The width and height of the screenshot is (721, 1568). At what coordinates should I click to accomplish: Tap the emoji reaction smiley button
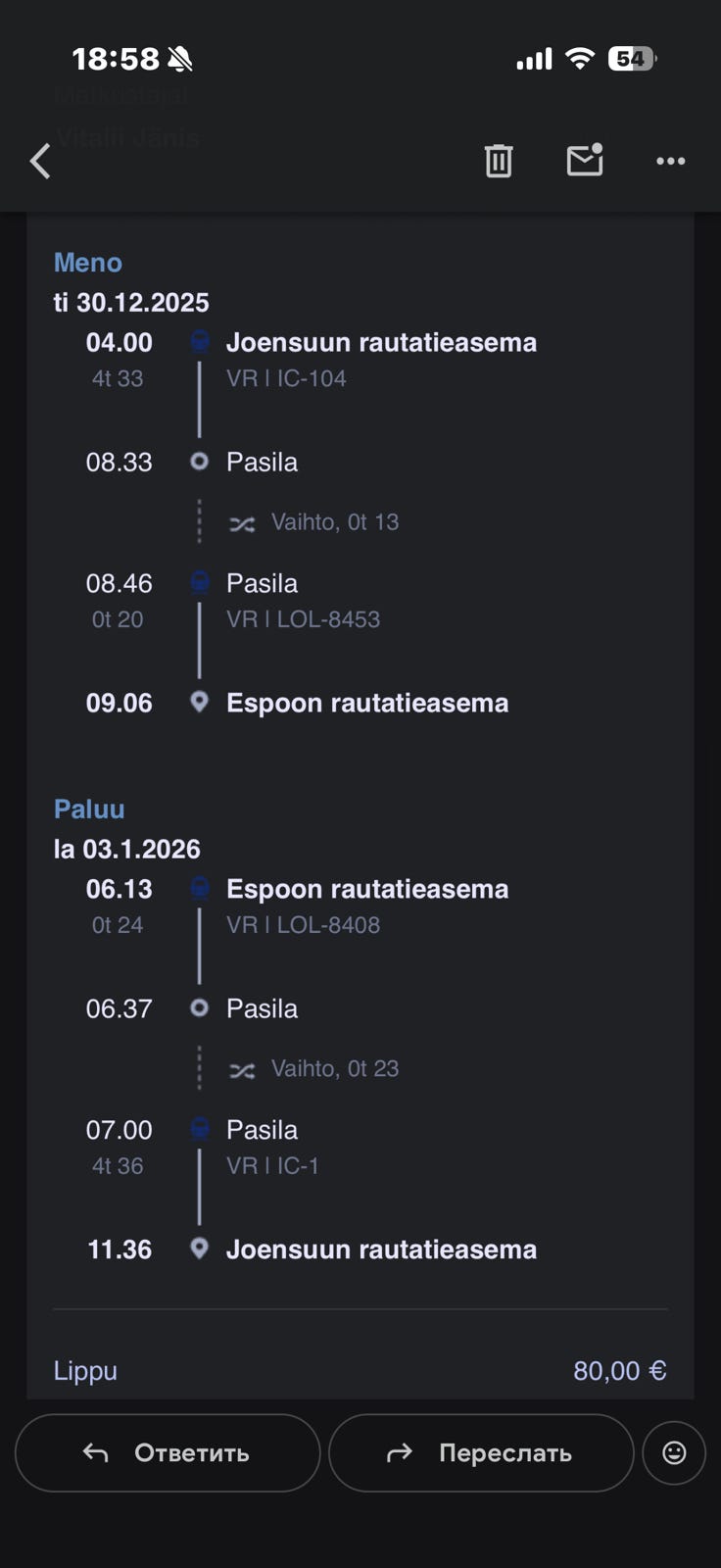tap(674, 1452)
